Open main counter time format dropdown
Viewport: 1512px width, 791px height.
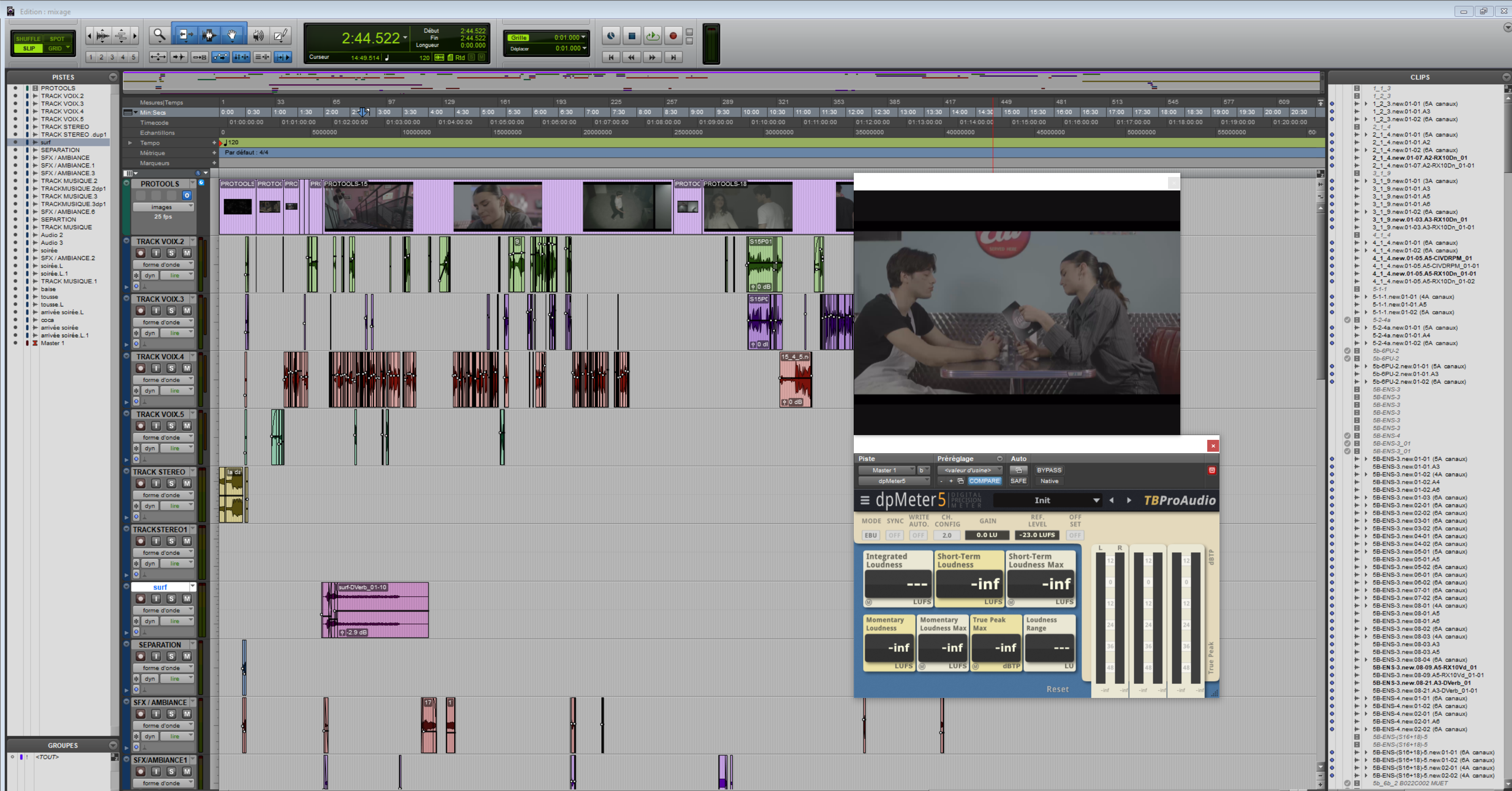[405, 38]
